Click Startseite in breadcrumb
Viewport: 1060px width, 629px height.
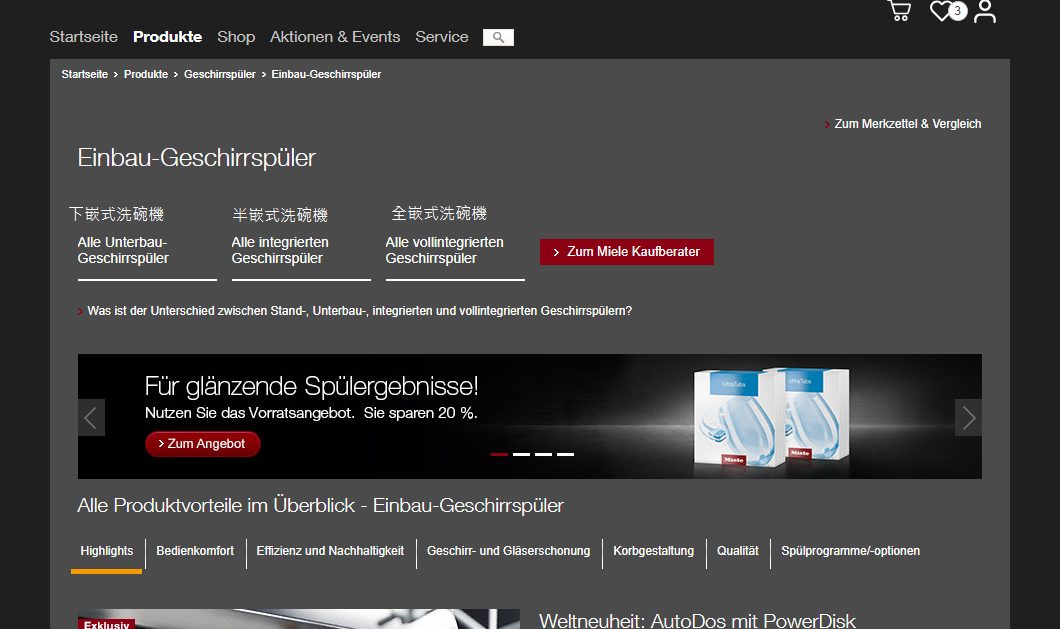pos(85,74)
